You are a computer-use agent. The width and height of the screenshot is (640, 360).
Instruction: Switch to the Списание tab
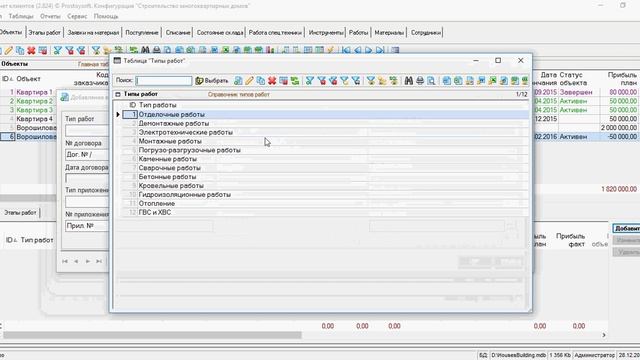(178, 32)
